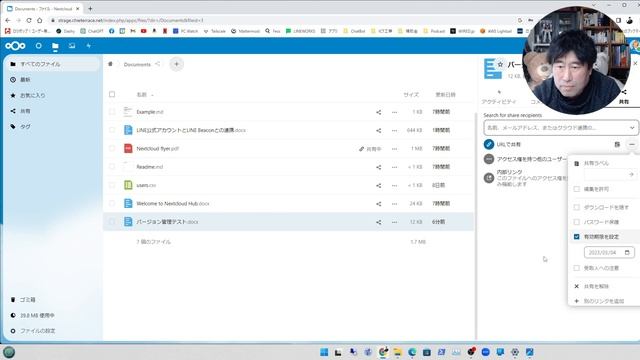This screenshot has height=360, width=640.
Task: Share the LINE公式アカウント docx via its share icon
Action: tap(378, 130)
